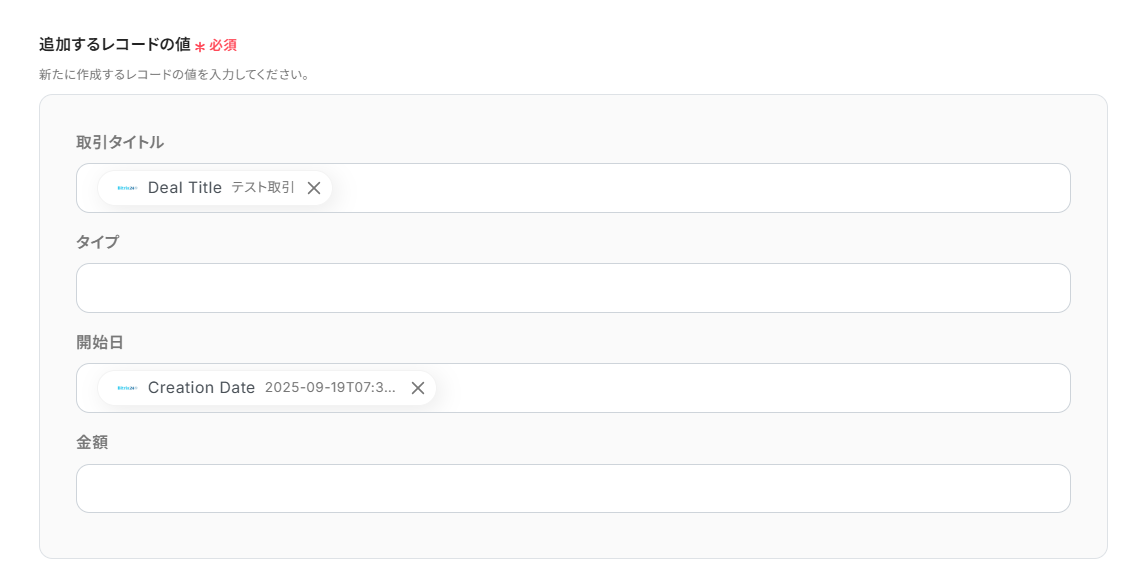This screenshot has height=581, width=1141.
Task: Click the 取引タイトル field label
Action: [120, 142]
